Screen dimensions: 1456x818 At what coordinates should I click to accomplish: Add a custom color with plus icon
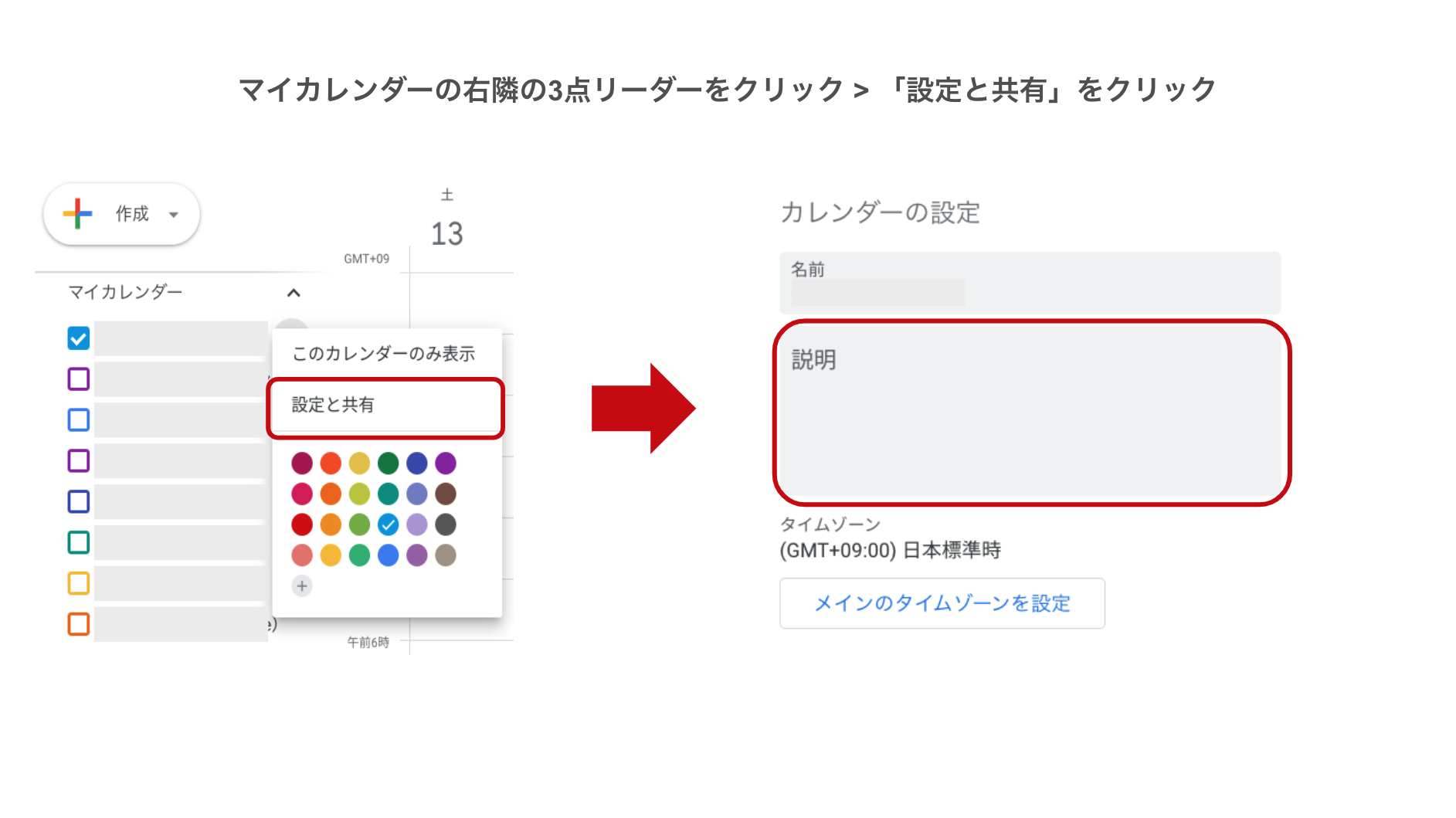tap(302, 586)
